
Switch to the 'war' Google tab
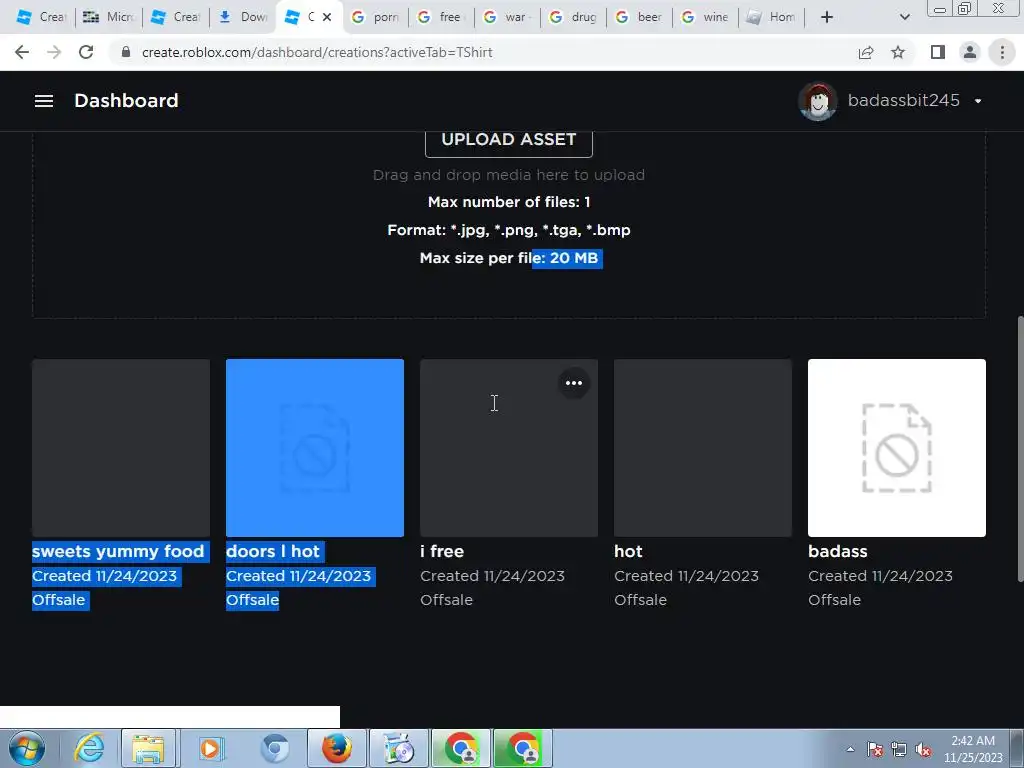507,17
